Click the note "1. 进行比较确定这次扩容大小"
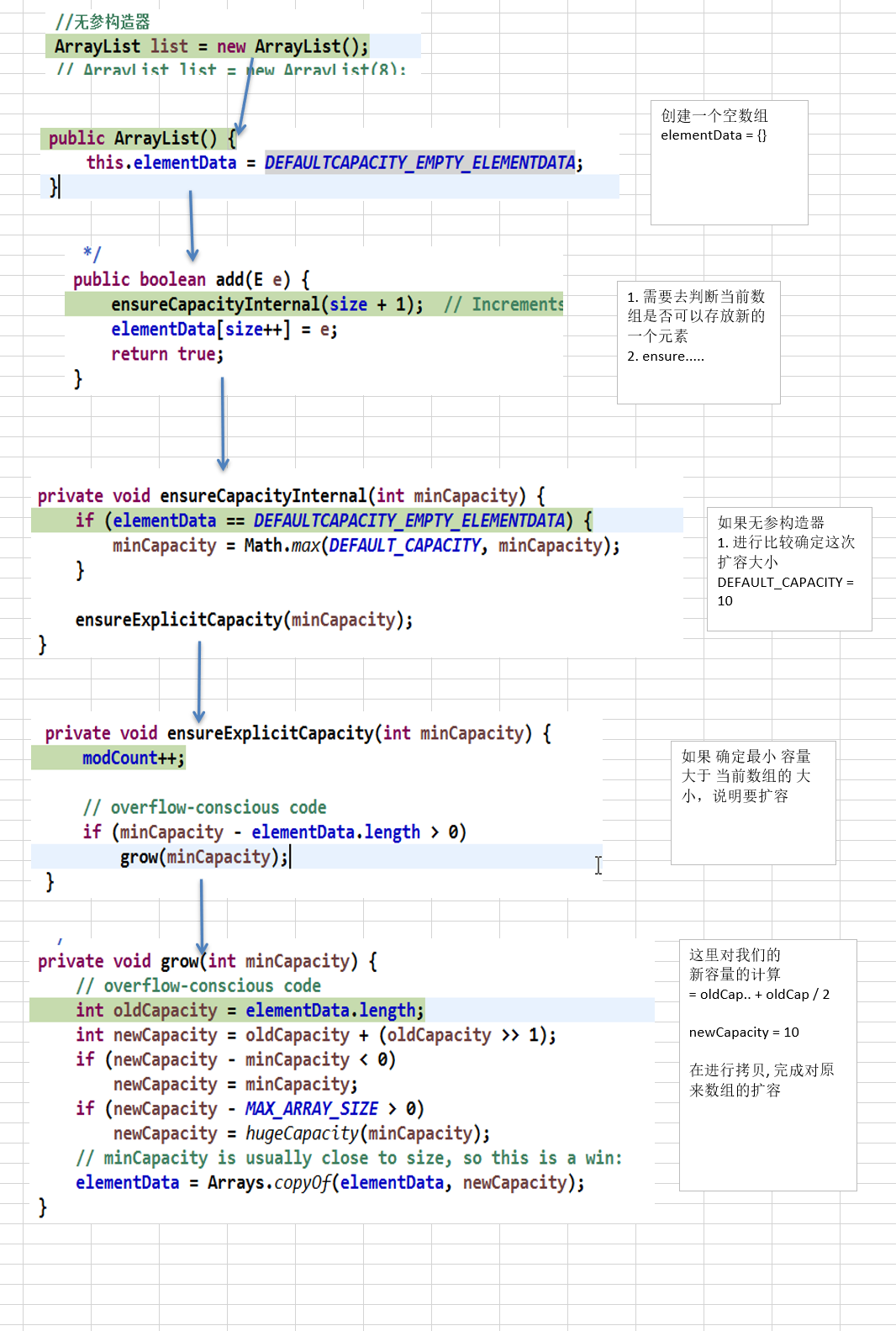 click(x=786, y=552)
